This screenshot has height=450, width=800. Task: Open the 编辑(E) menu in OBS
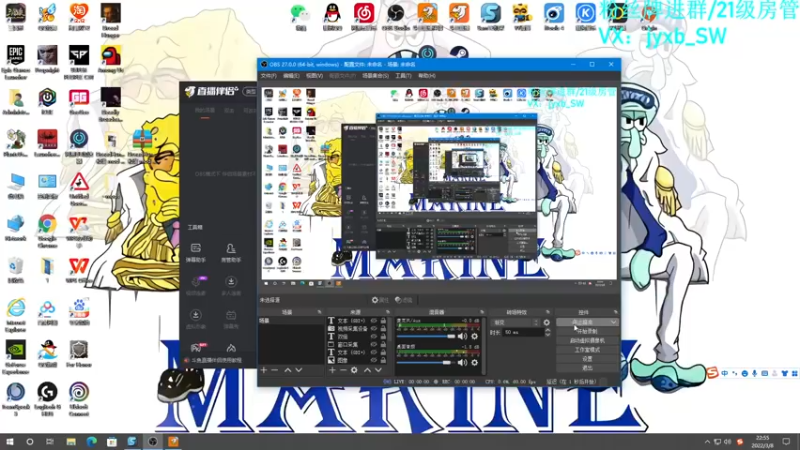click(291, 76)
